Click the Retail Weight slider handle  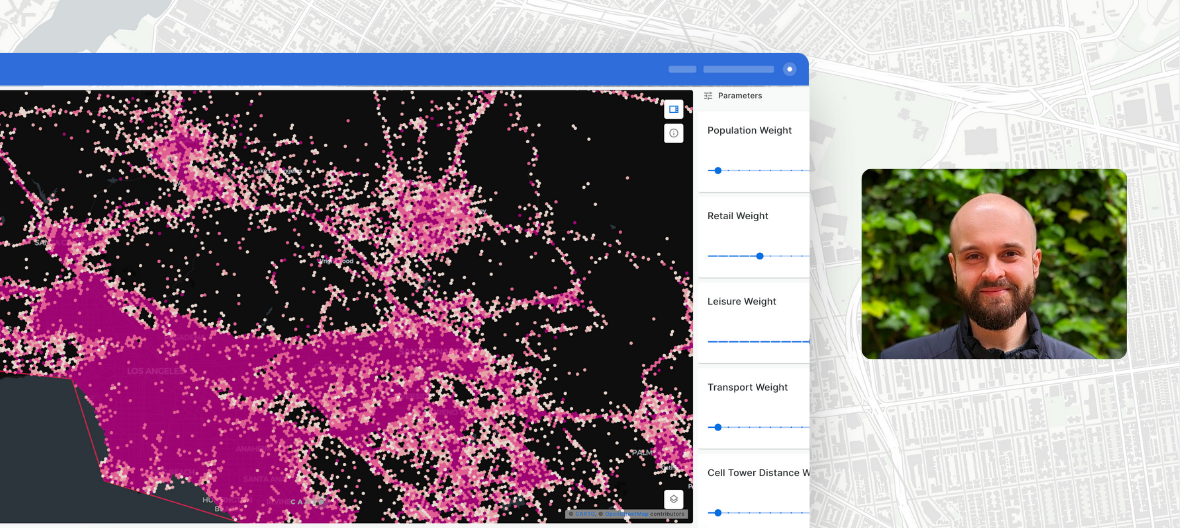click(x=760, y=256)
